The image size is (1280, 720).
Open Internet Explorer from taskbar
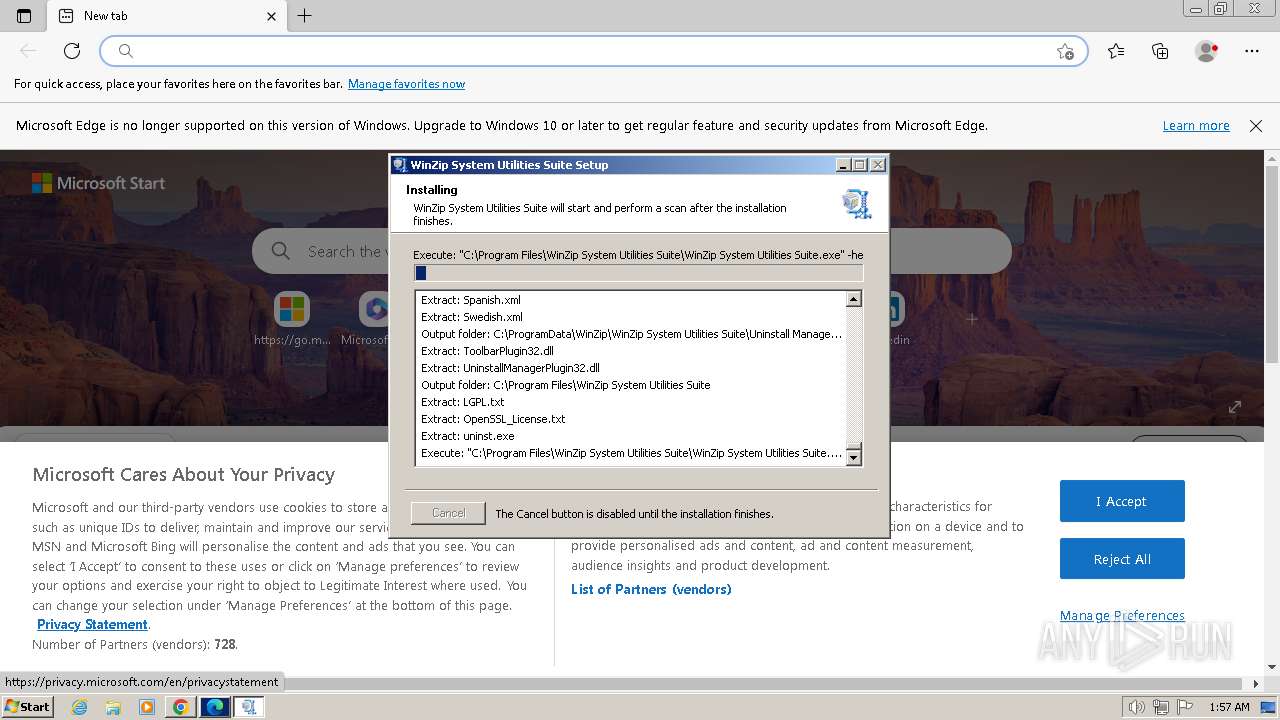click(x=80, y=707)
